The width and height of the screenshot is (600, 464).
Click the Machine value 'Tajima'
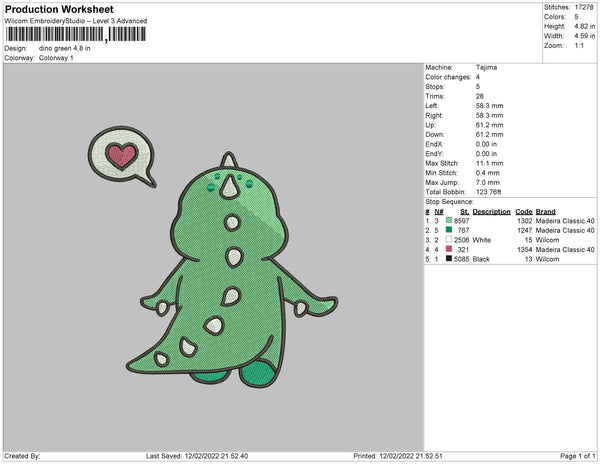tap(486, 67)
